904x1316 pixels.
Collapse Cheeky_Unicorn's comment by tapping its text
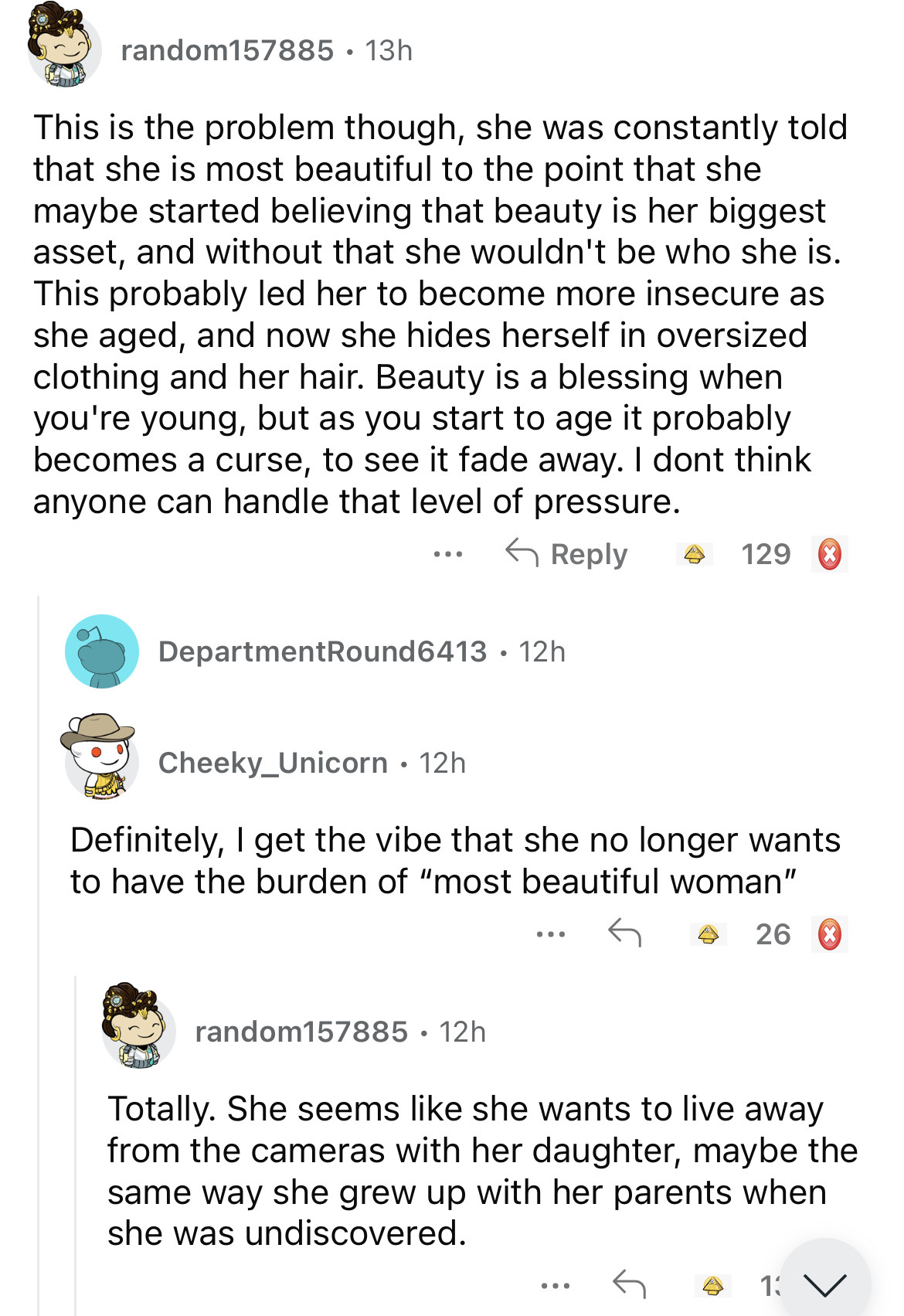455,861
